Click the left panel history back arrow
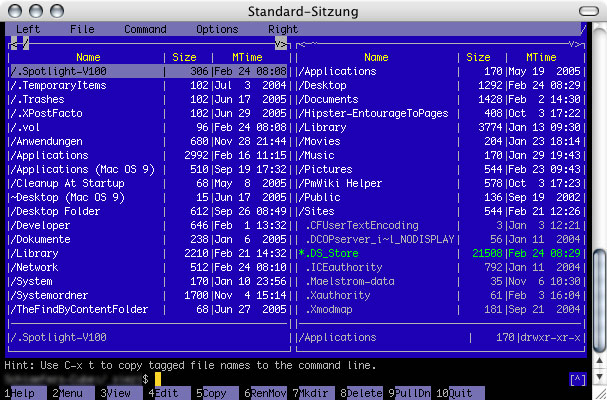 [12, 44]
